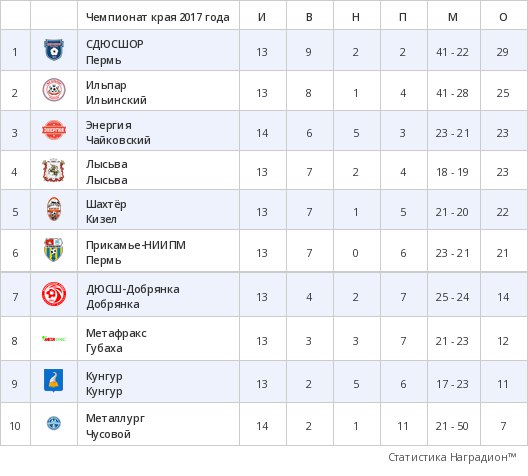Click the 41 - 22 goals cell
The width and height of the screenshot is (528, 476).
[452, 52]
